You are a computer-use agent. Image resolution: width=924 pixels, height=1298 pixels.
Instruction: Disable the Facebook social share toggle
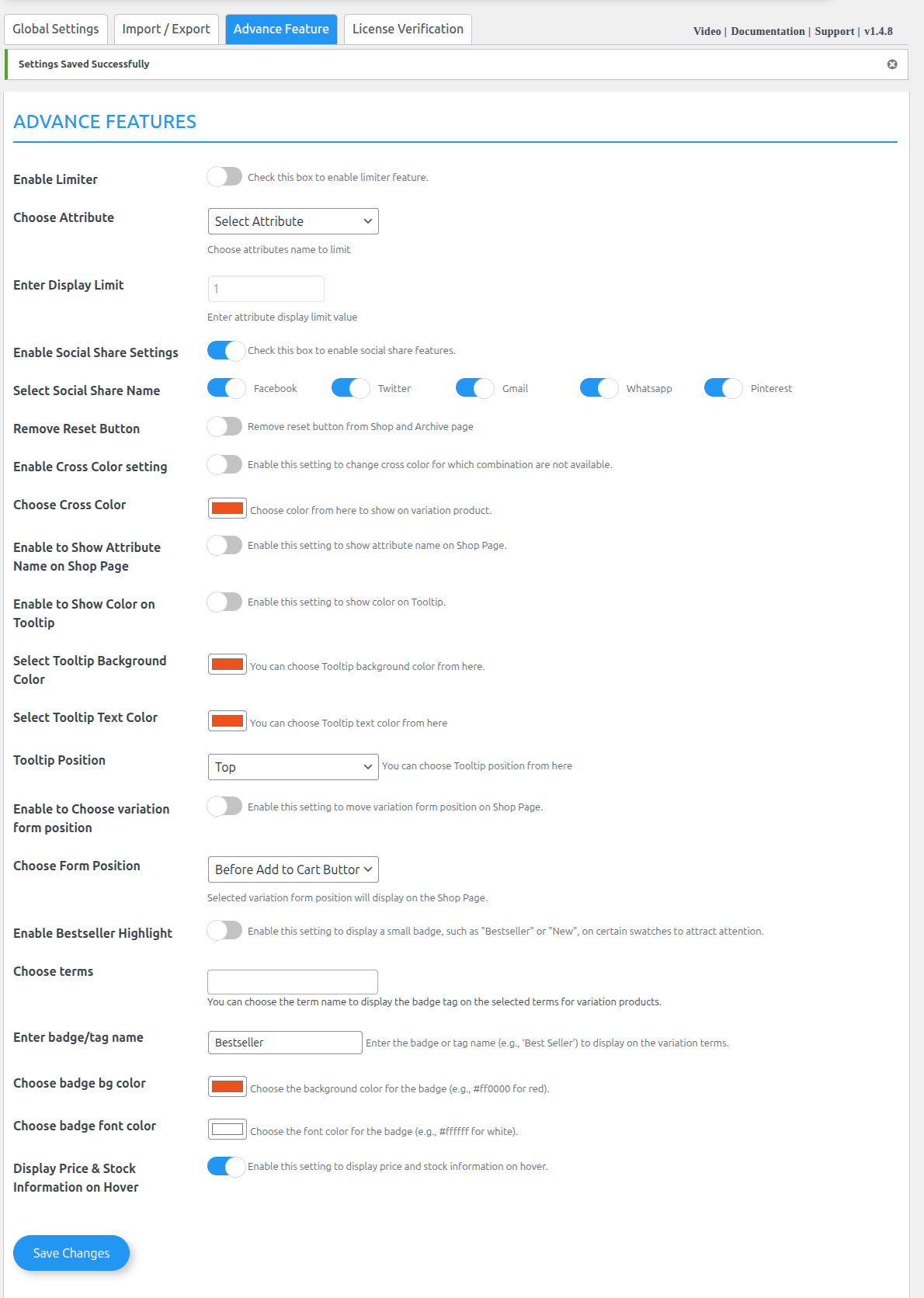click(226, 388)
